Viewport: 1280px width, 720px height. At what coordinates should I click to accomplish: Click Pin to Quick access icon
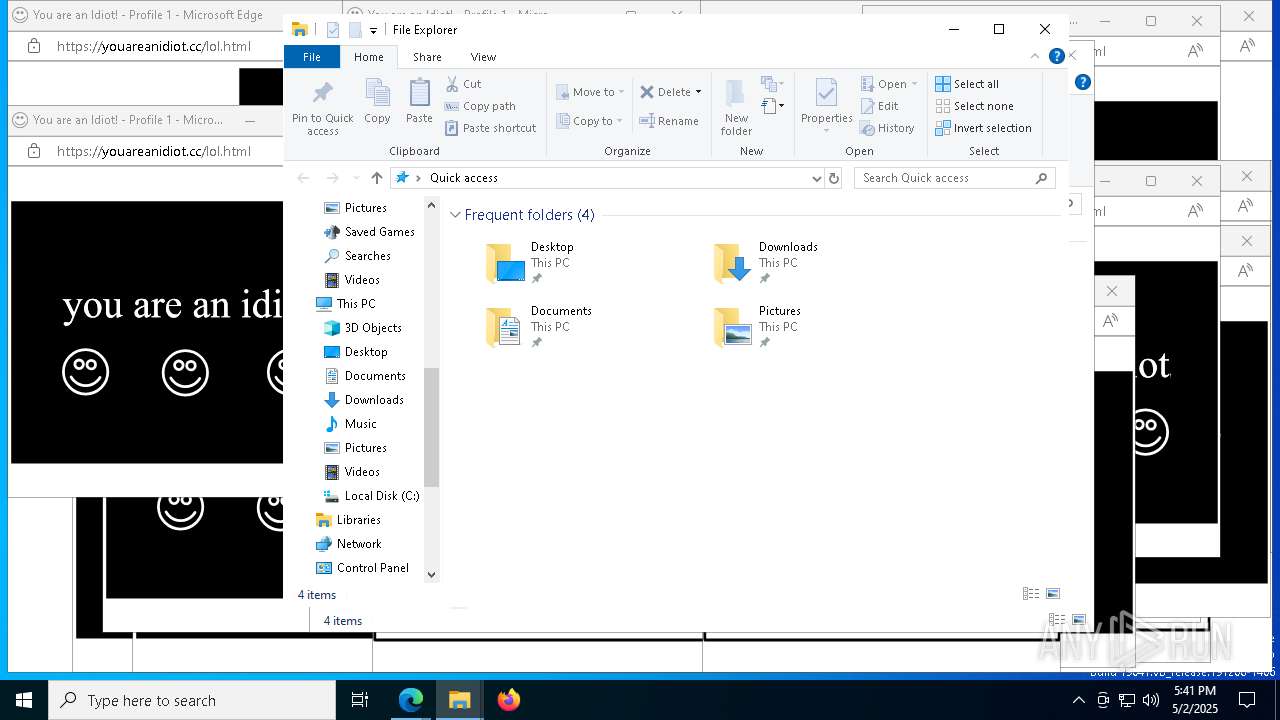click(322, 108)
